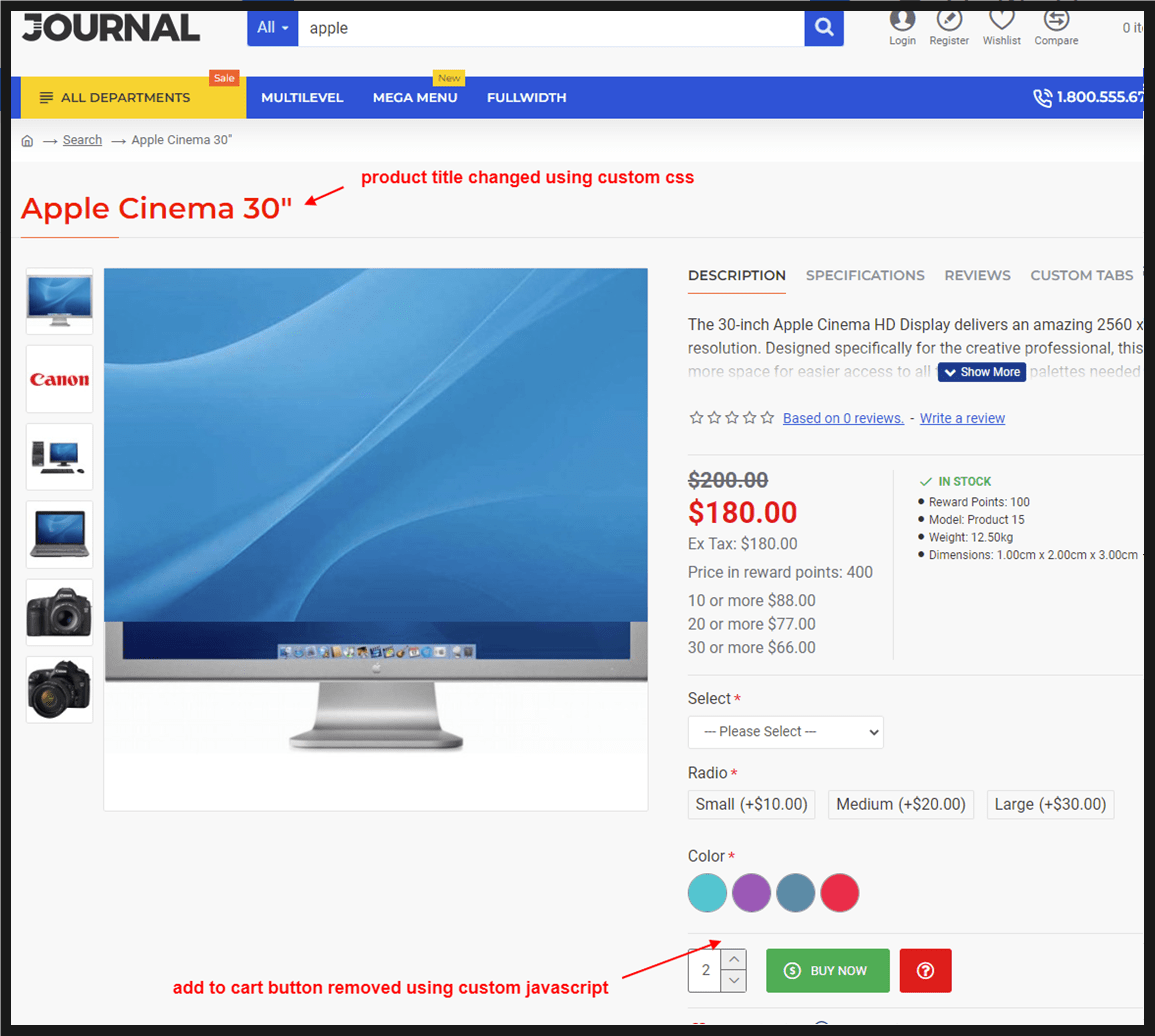1155x1036 pixels.
Task: Increase quantity with the up arrow
Action: click(734, 959)
